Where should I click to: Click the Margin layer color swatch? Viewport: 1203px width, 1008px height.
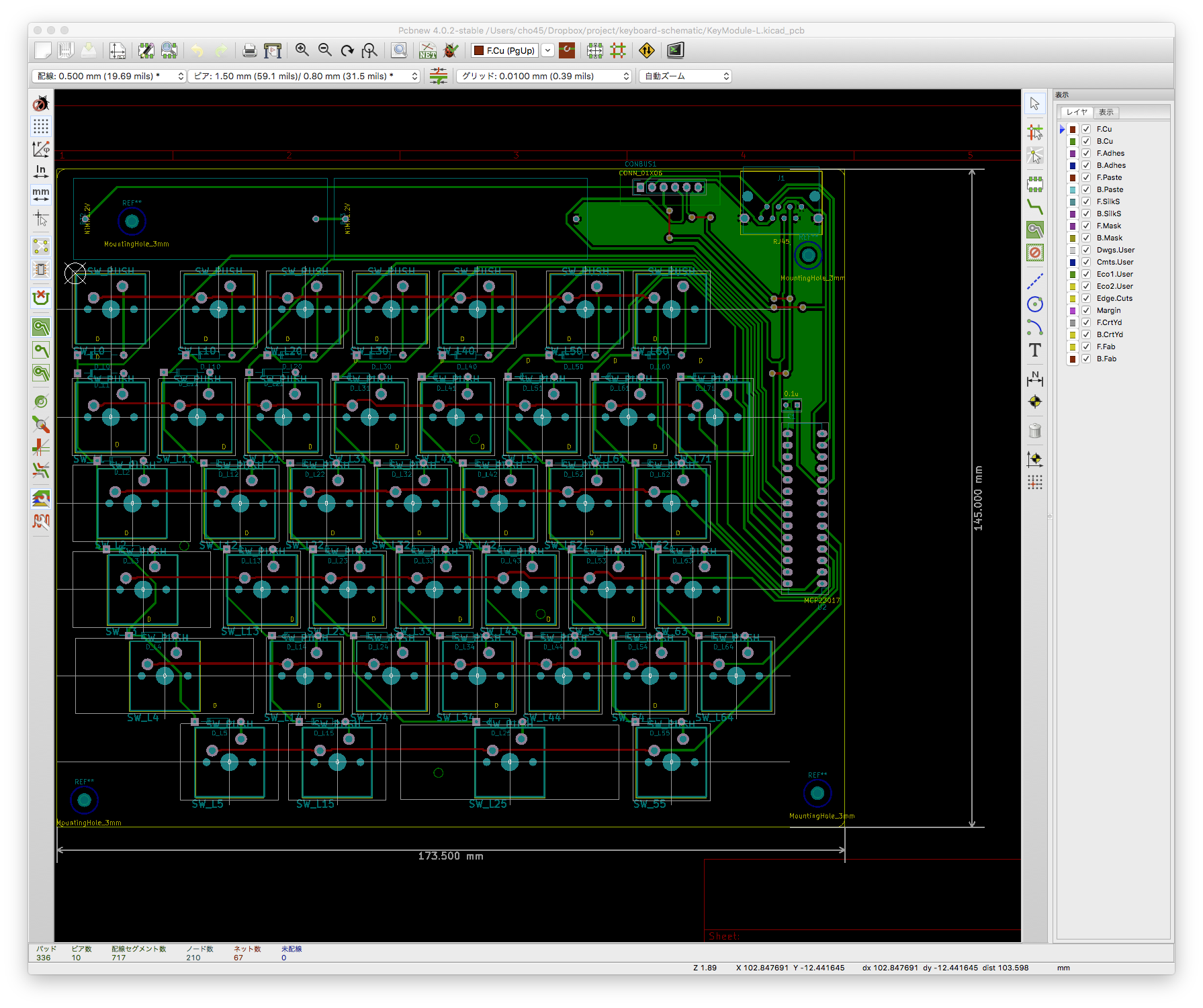point(1073,310)
